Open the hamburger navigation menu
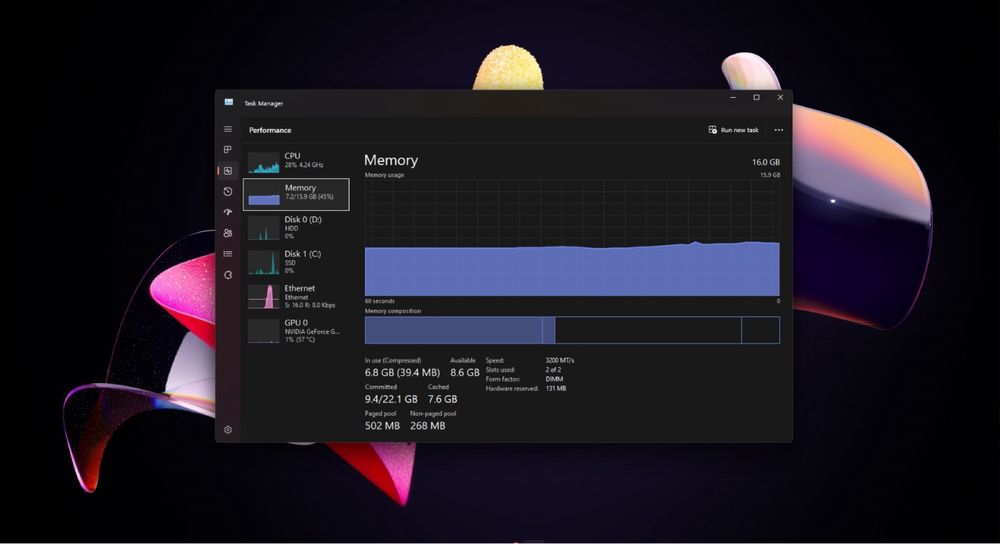Screen dimensions: 1000x544 228,129
